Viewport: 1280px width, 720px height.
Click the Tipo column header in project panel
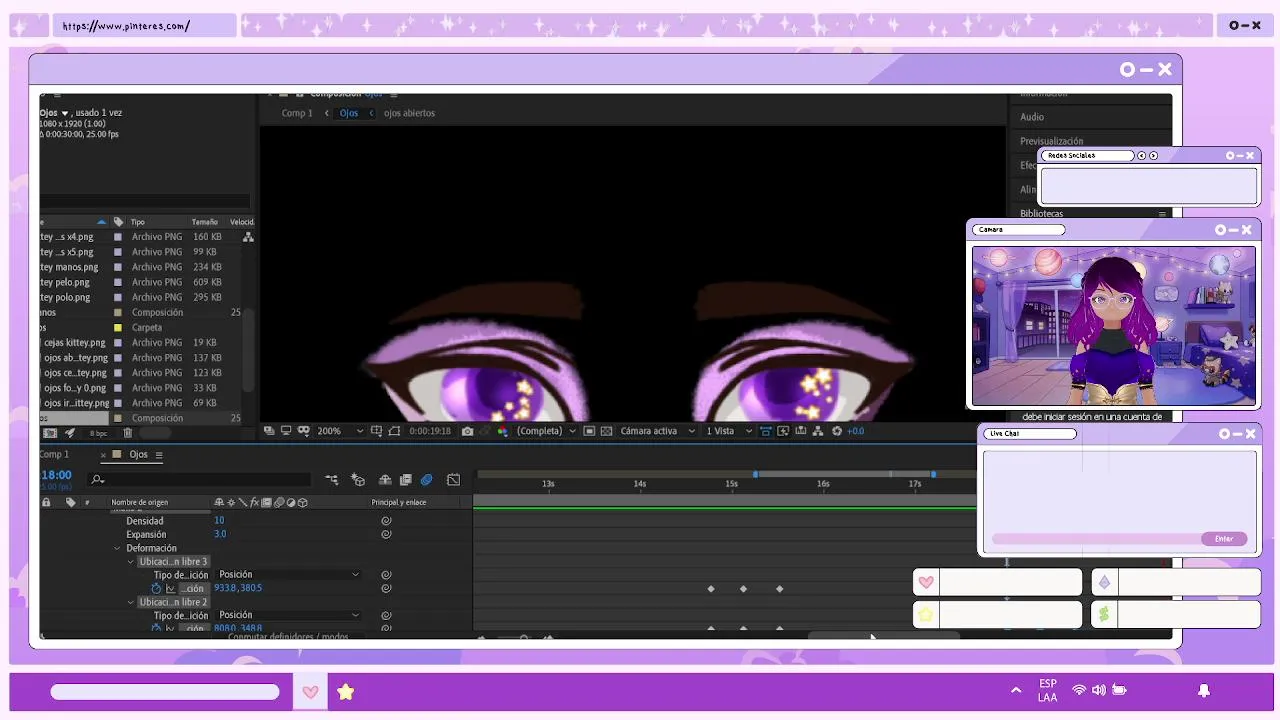138,222
